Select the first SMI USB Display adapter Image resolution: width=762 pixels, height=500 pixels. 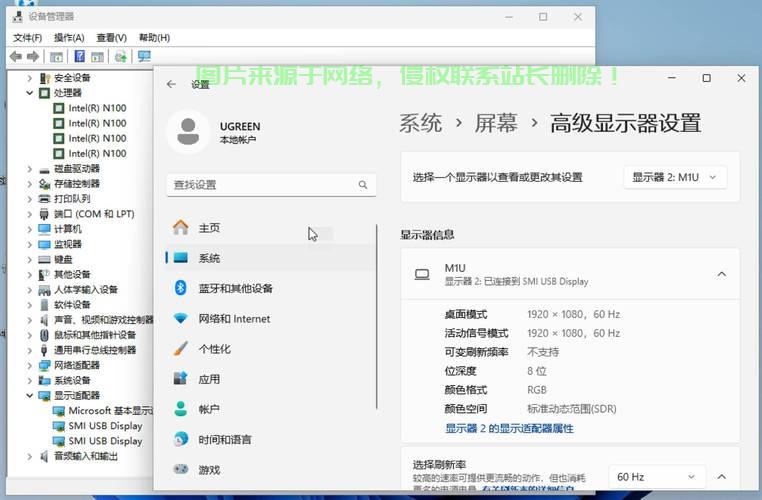pyautogui.click(x=98, y=426)
